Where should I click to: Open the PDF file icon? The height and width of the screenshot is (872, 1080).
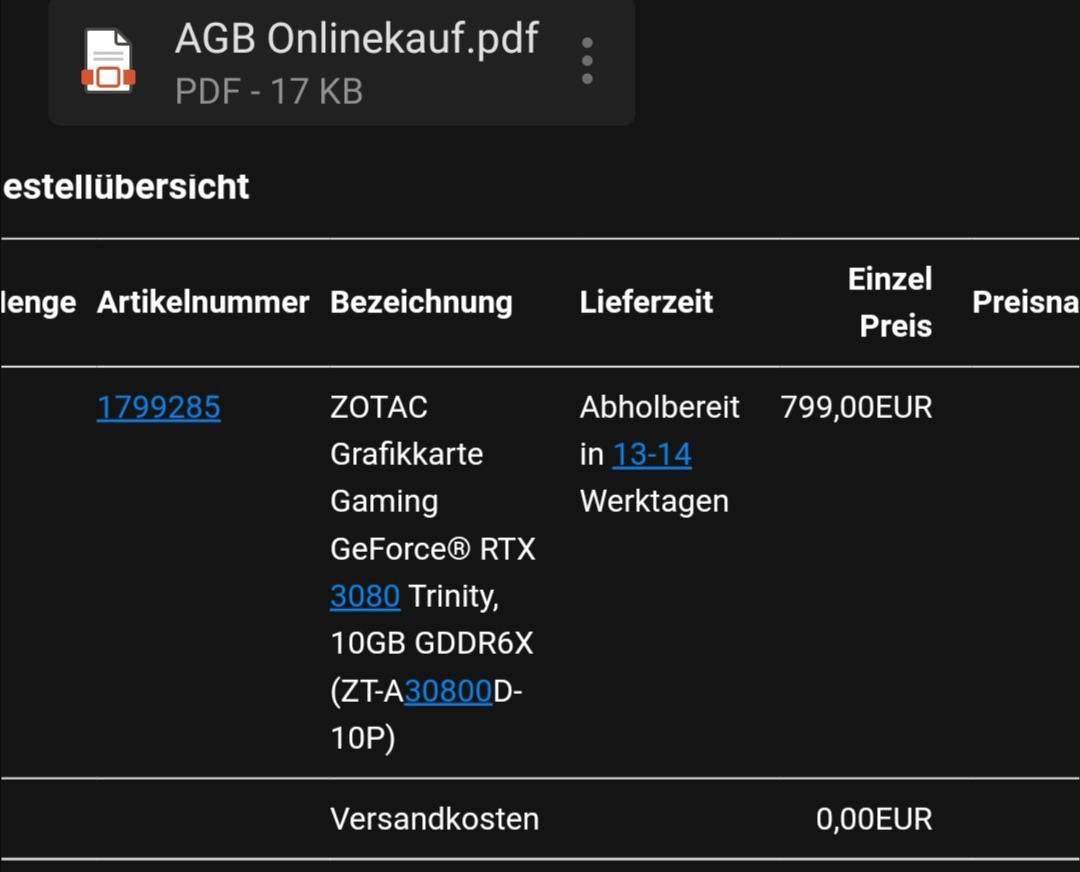108,61
